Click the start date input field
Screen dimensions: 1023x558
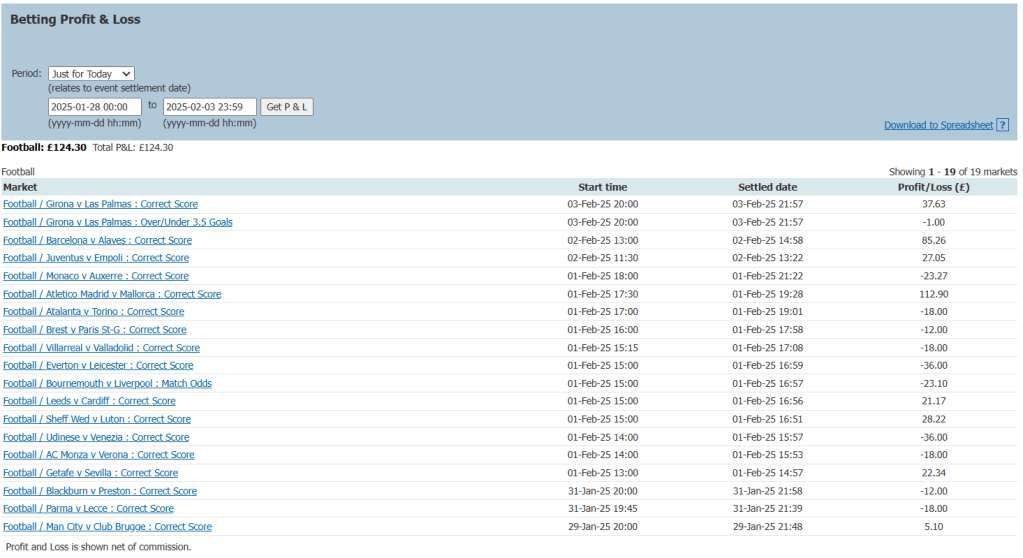[95, 107]
